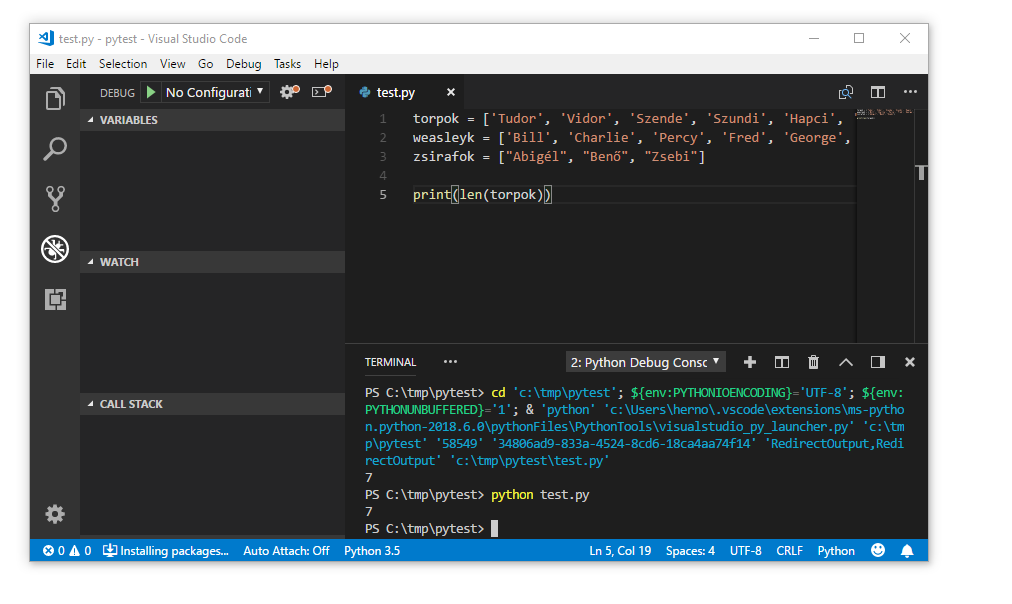This screenshot has height=604, width=1012.
Task: Select the TERMINAL panel tab
Action: 390,362
